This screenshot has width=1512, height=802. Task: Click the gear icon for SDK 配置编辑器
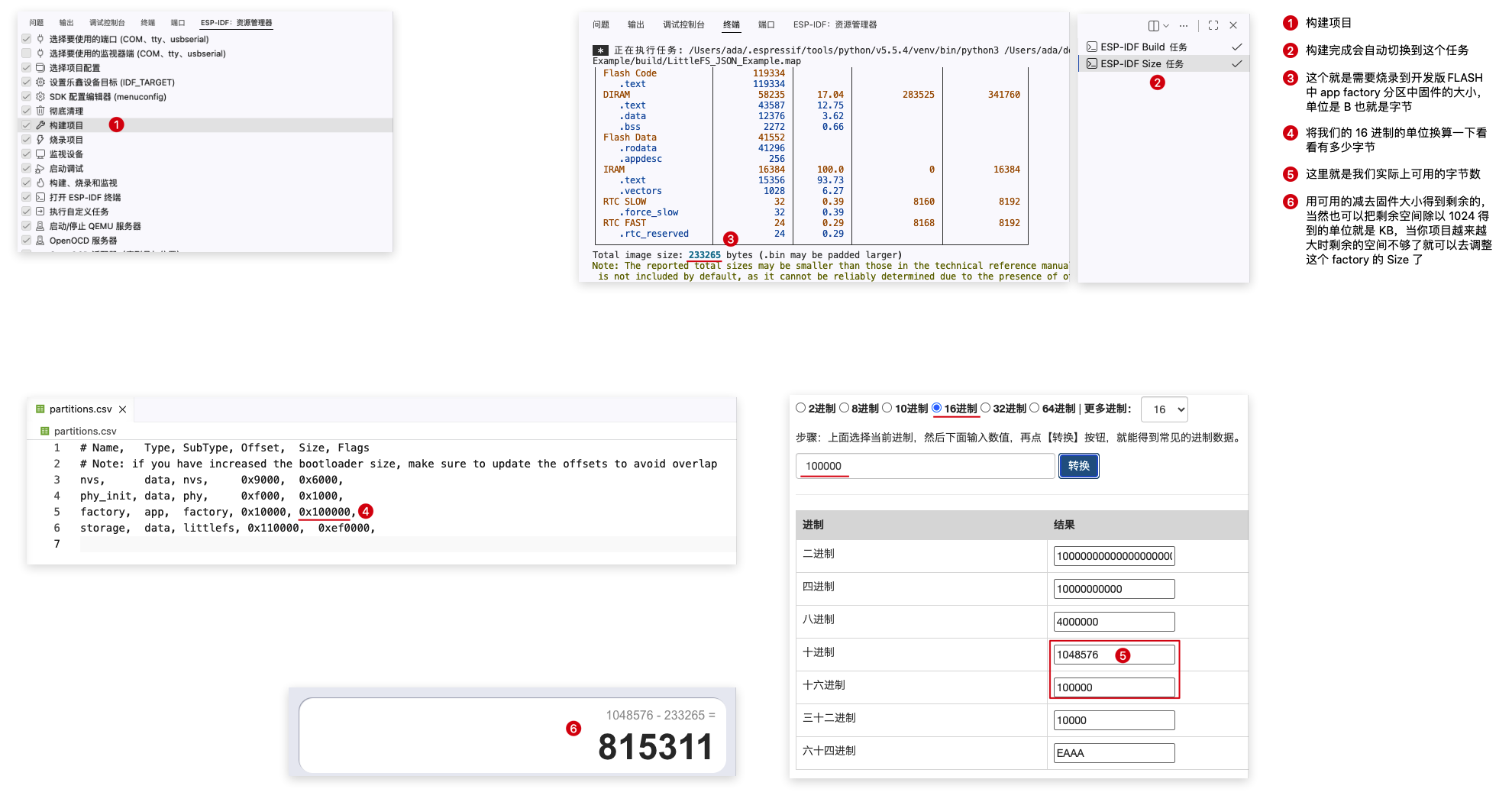pos(40,97)
